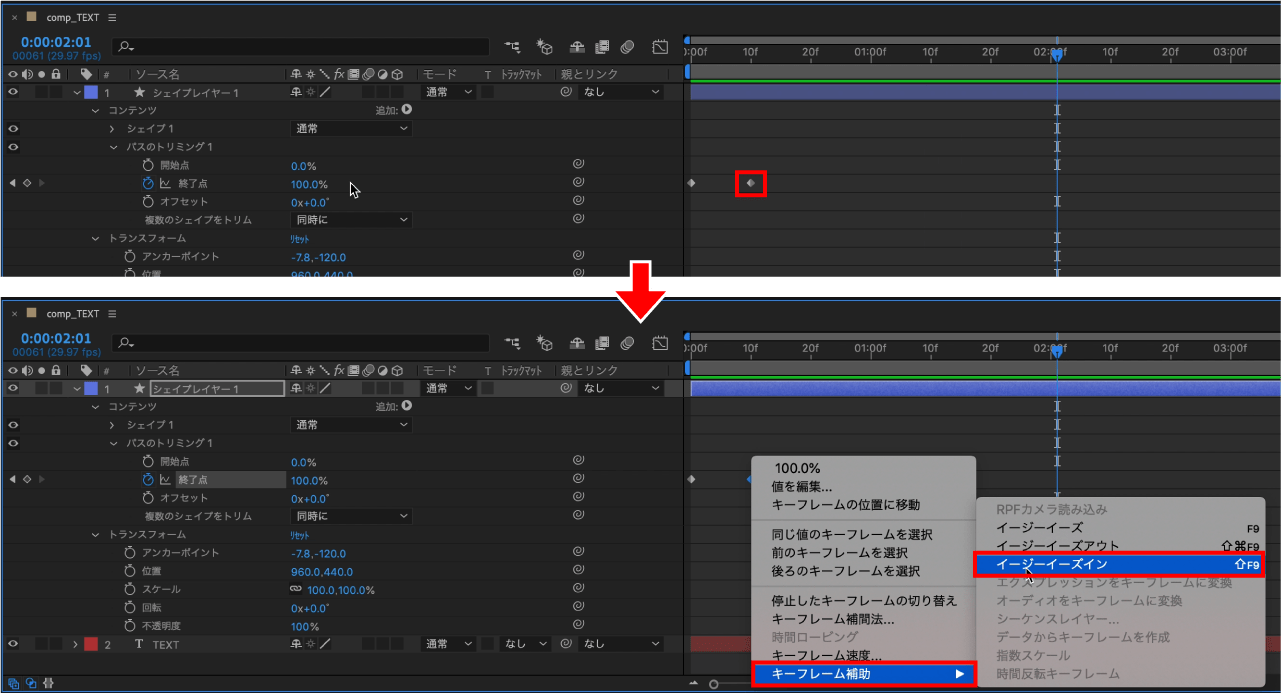Toggle the shy layers icon in upper panel
The width and height of the screenshot is (1281, 694).
tap(577, 47)
